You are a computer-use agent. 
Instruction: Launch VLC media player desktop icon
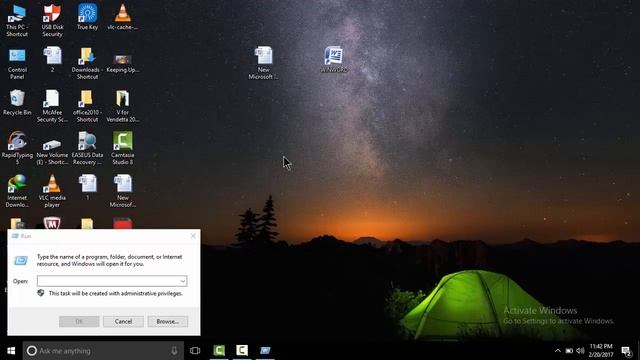coord(52,191)
